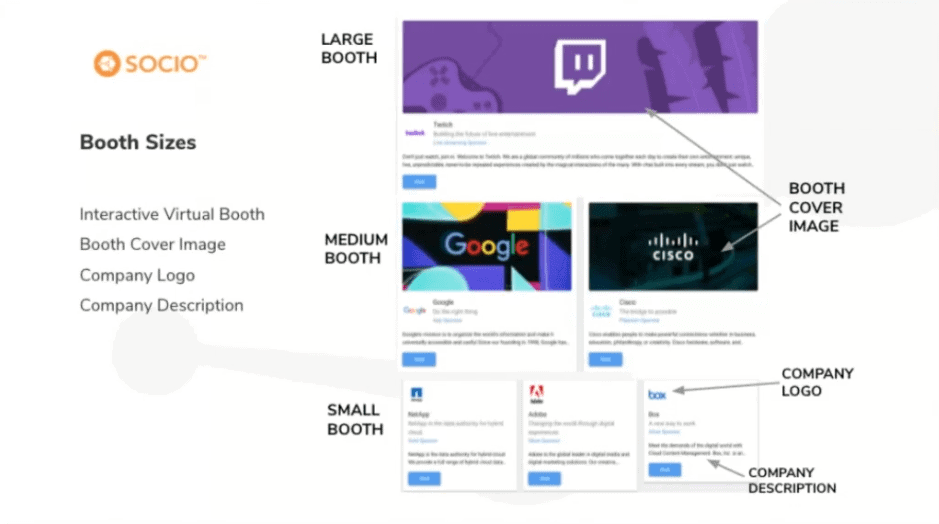Click the small Google company logo
This screenshot has width=939, height=524.
click(x=414, y=310)
